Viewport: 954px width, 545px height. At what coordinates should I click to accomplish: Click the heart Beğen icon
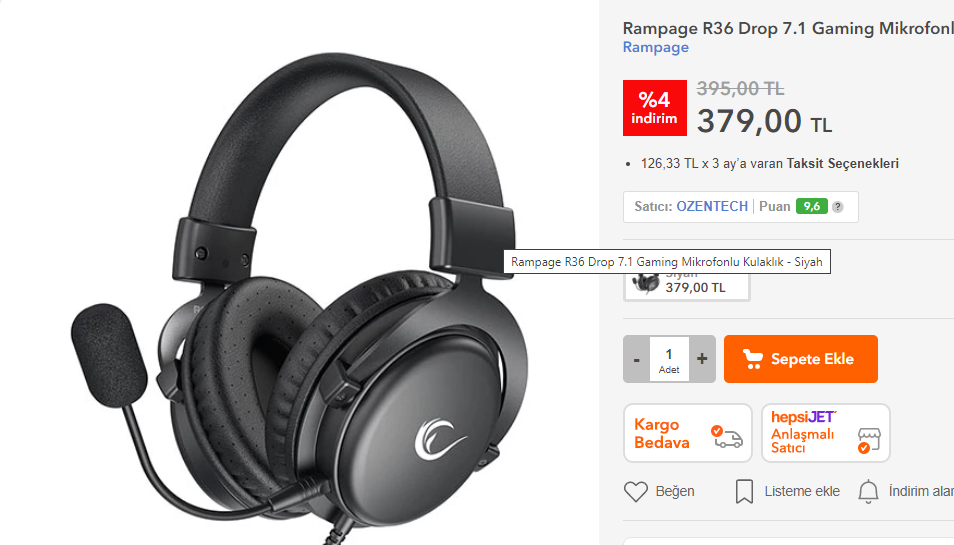[x=636, y=491]
